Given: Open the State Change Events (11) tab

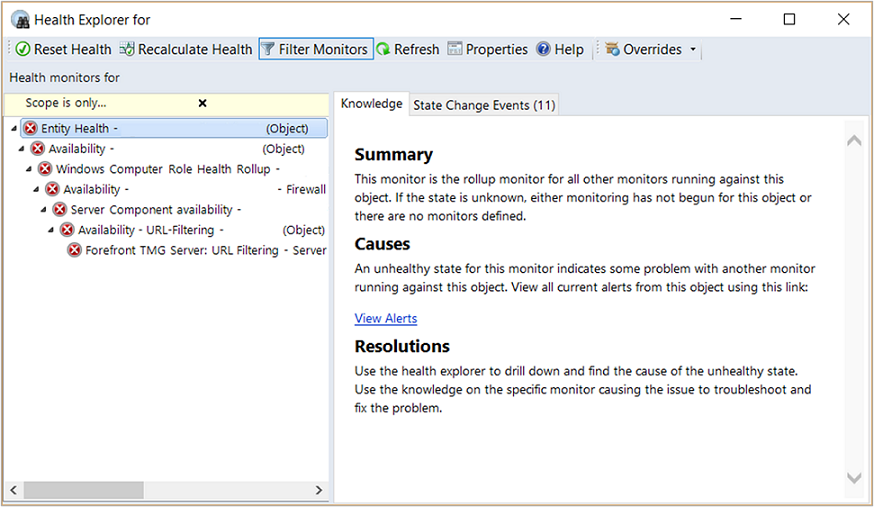Looking at the screenshot, I should pos(484,105).
